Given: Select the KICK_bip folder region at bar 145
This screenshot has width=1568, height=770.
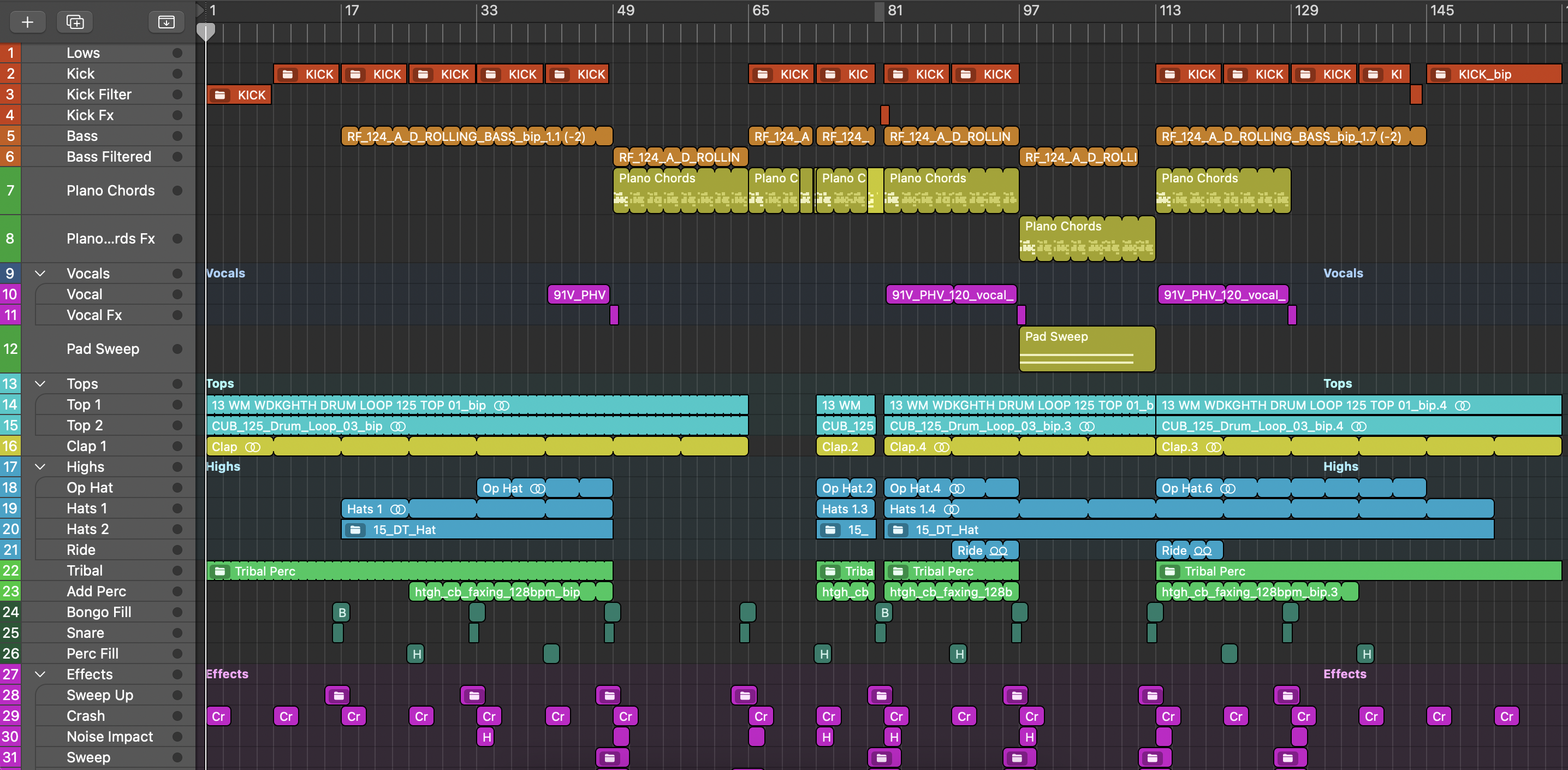Looking at the screenshot, I should click(1494, 74).
